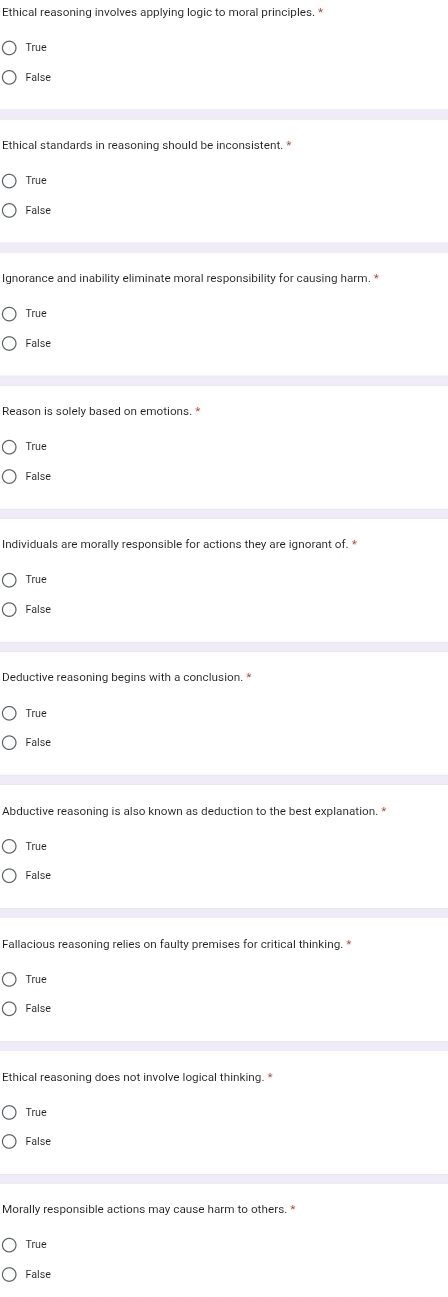The height and width of the screenshot is (1297, 448).
Task: Choose False for ethical standards being inconsistent
Action: 10,211
